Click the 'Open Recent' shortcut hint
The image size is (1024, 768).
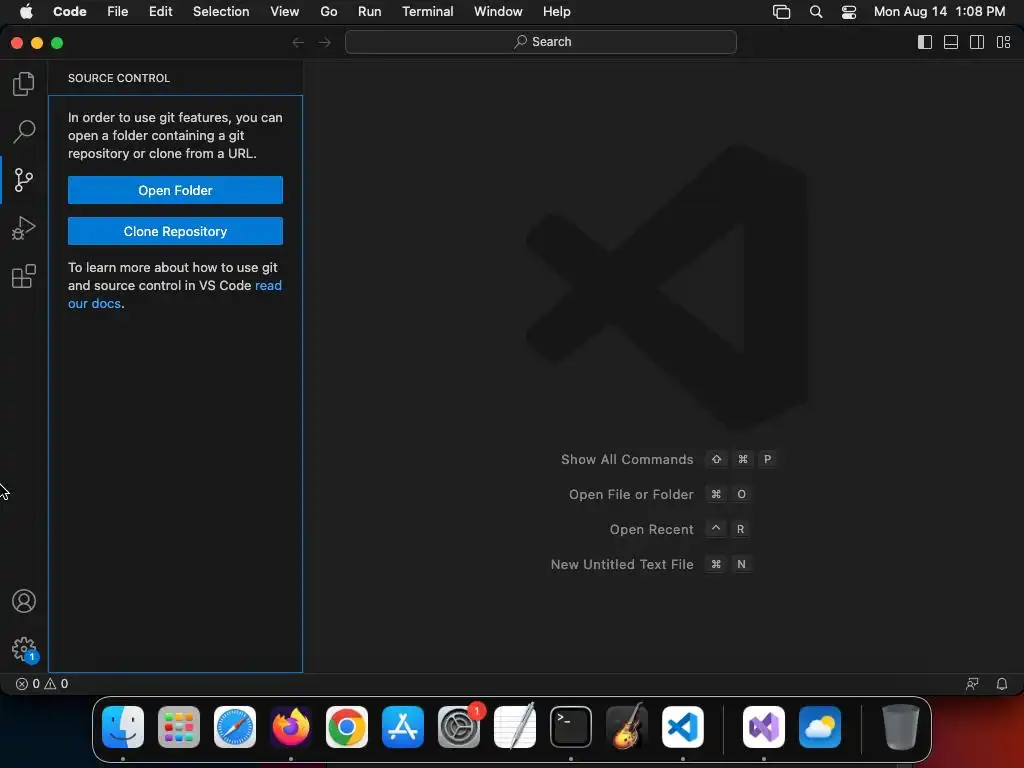tap(679, 530)
